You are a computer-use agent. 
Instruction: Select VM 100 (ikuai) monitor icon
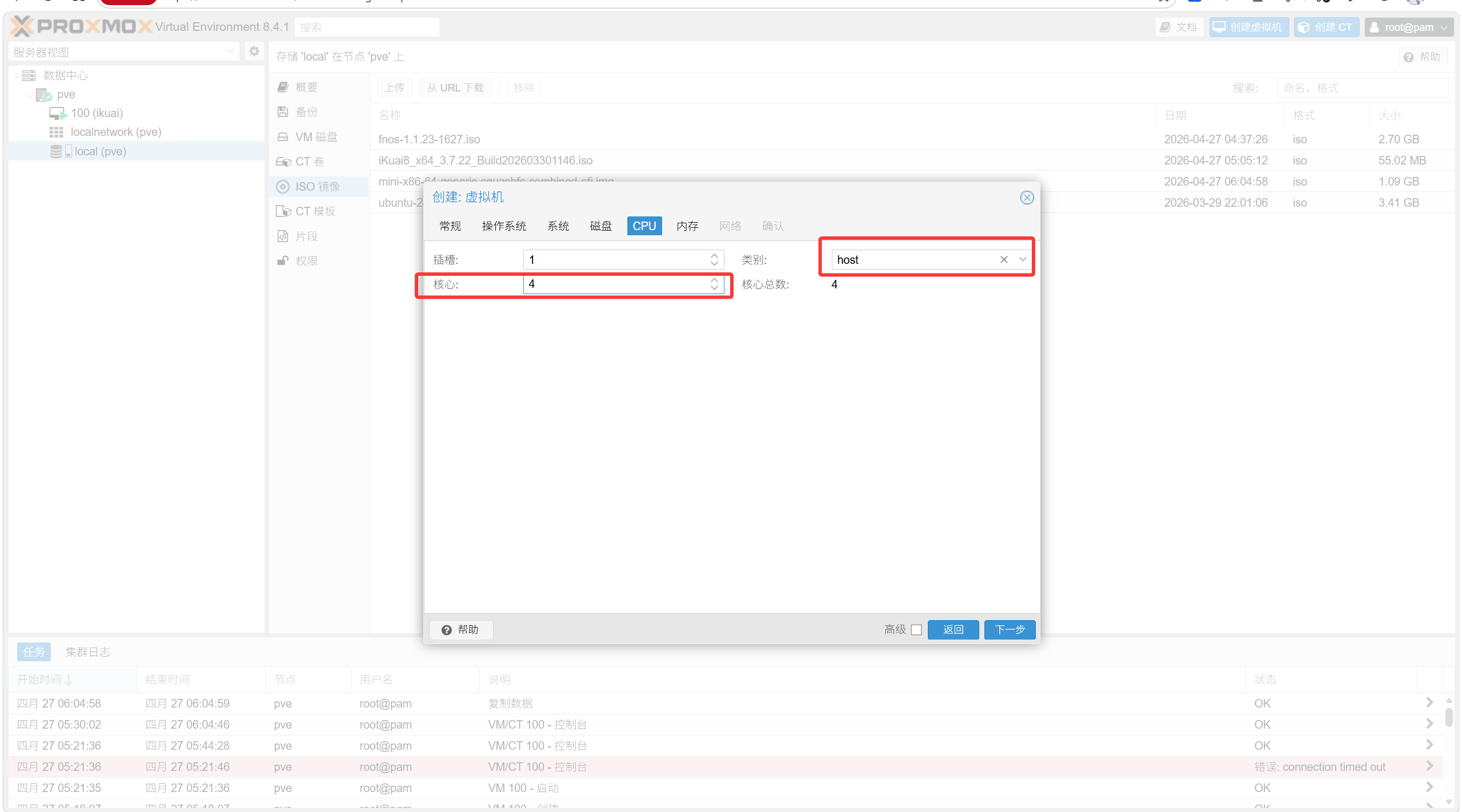(57, 113)
